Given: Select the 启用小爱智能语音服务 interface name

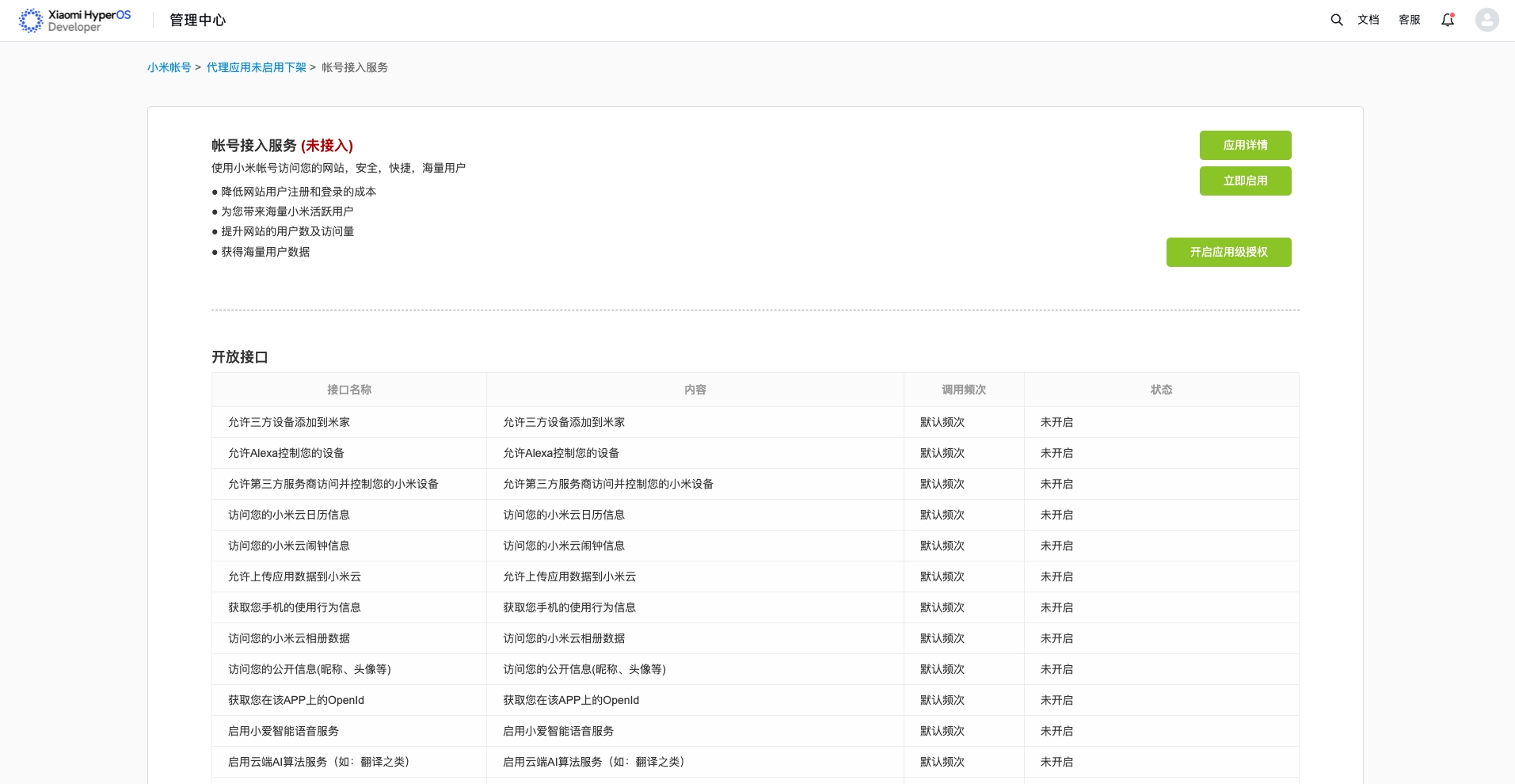Looking at the screenshot, I should (x=283, y=731).
